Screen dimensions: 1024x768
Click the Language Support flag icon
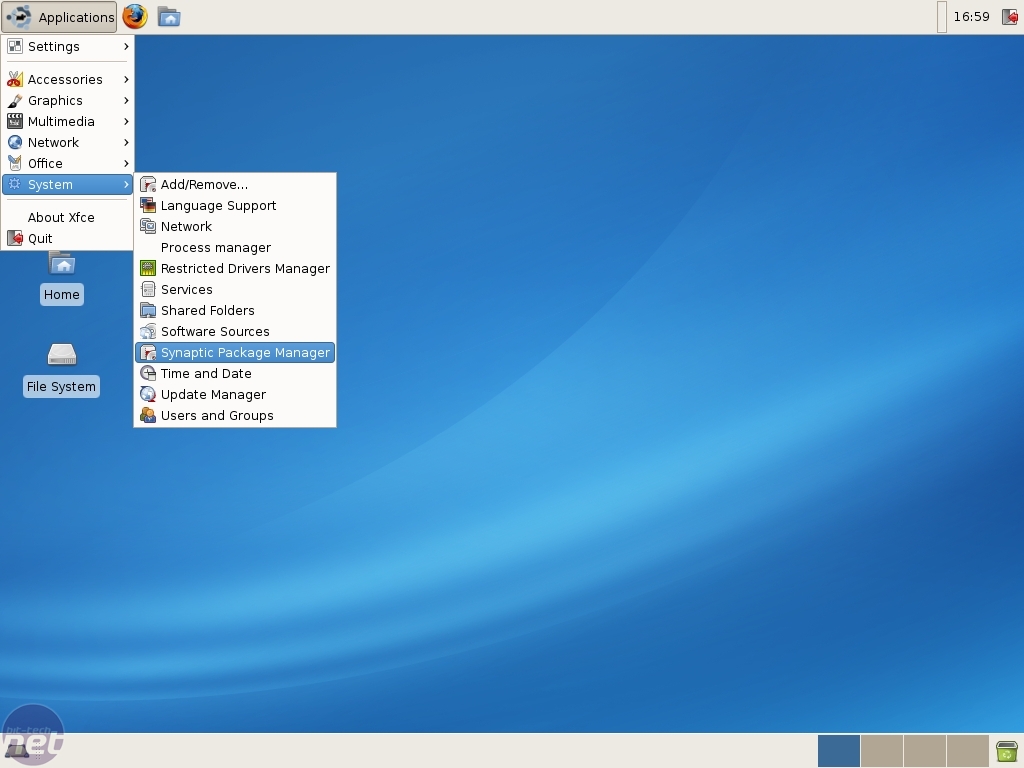(x=148, y=206)
